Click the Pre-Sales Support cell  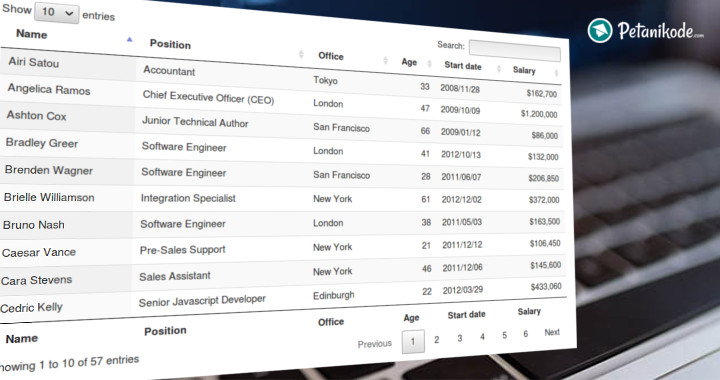click(x=182, y=250)
